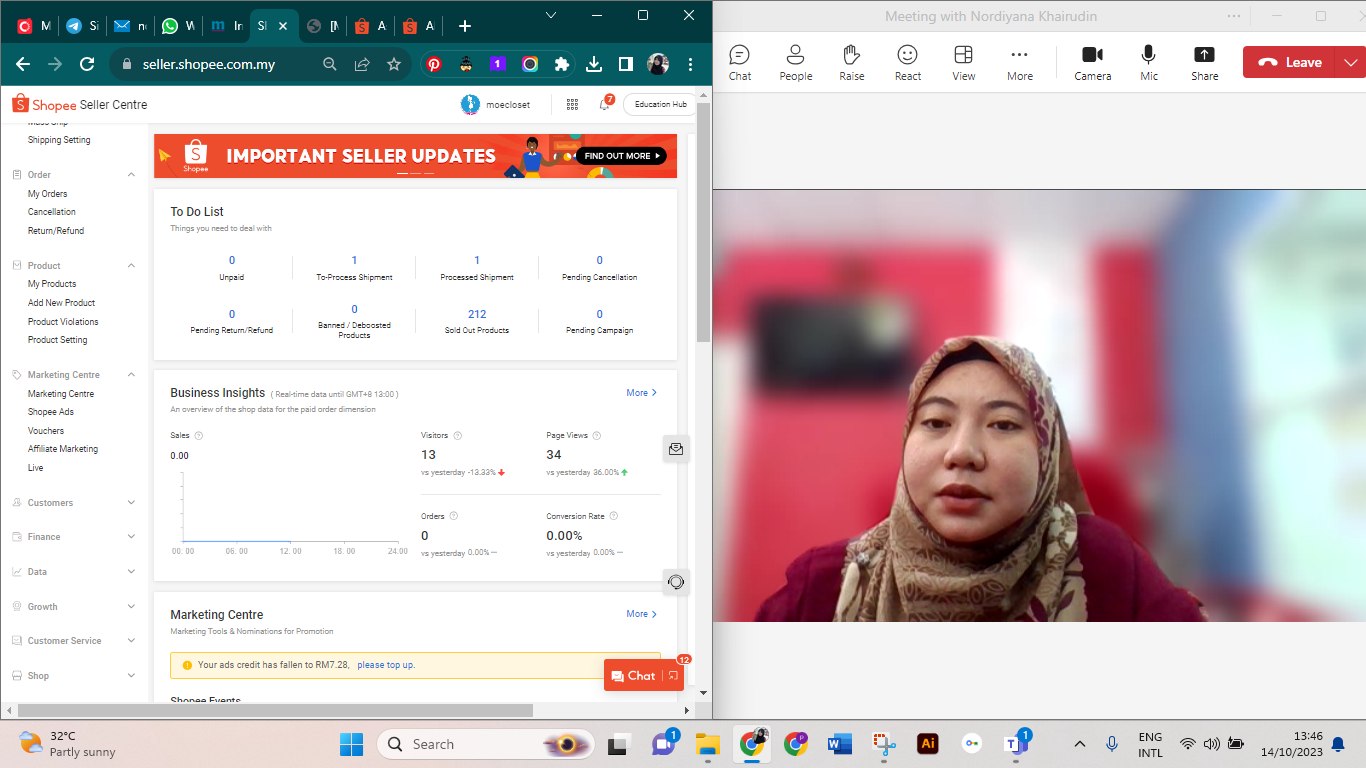Collapse the Product sidebar section
The width and height of the screenshot is (1366, 768).
pos(131,266)
